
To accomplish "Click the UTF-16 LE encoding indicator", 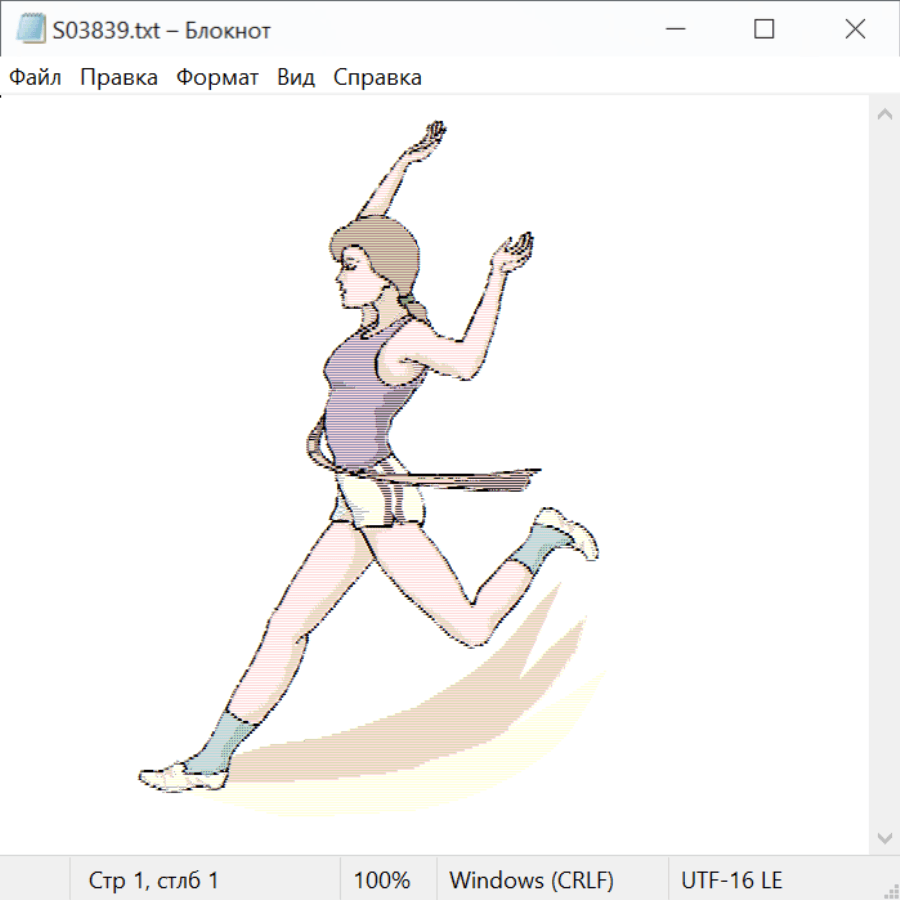I will coord(732,881).
